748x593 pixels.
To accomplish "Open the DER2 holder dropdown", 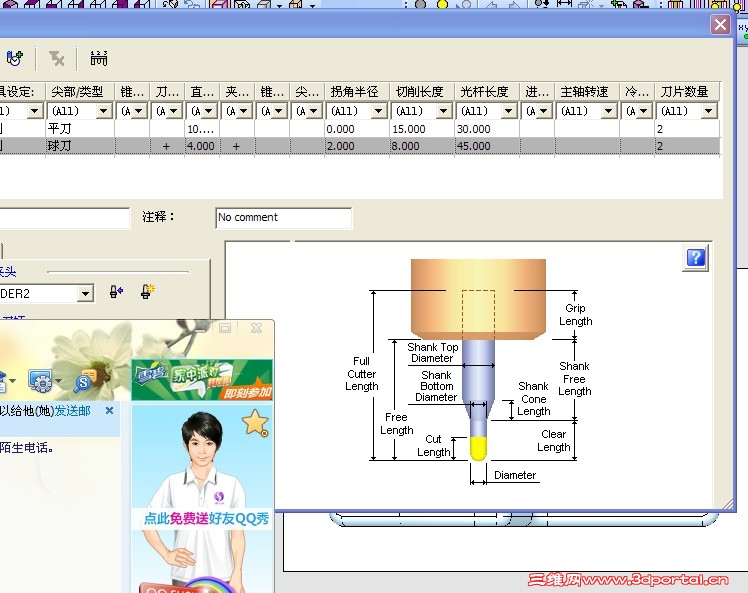I will [85, 293].
